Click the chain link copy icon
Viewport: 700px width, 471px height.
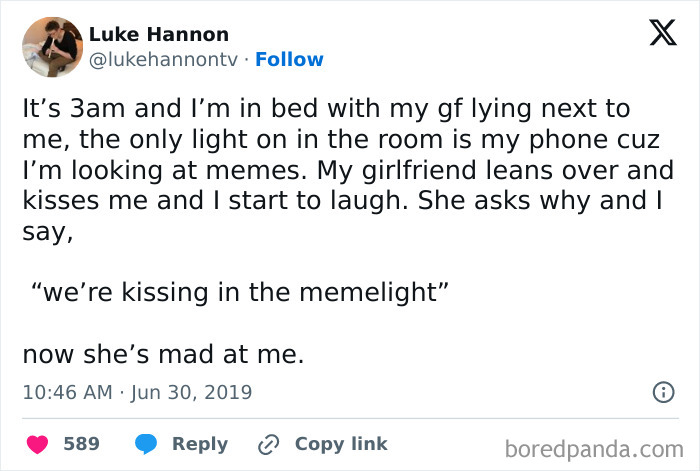pos(268,444)
